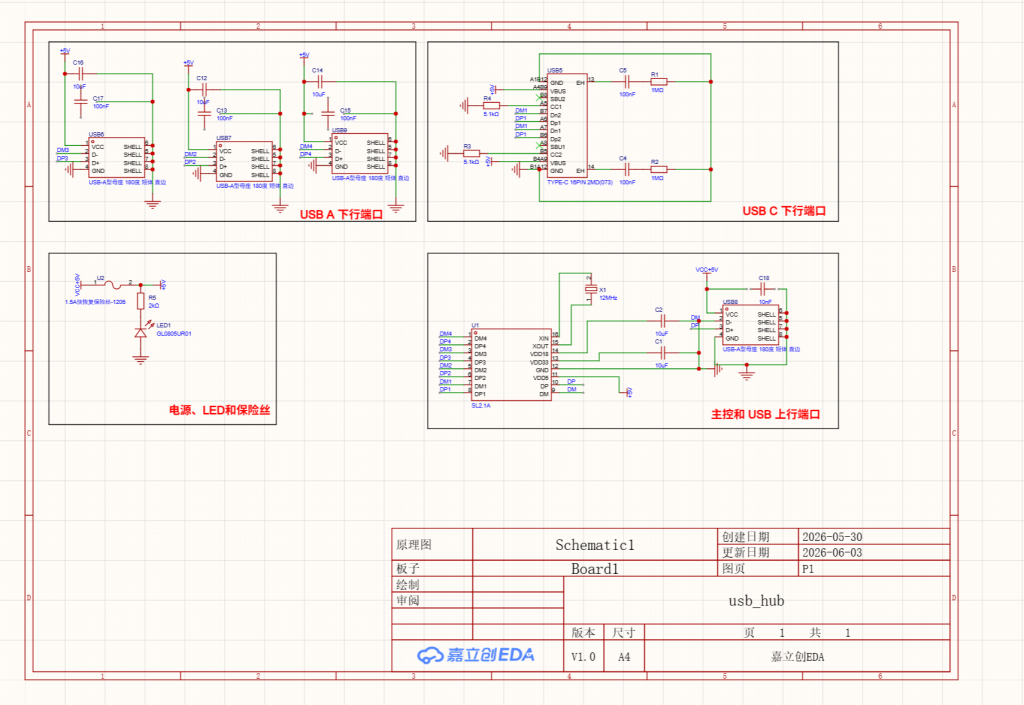
Task: Select the USB6 USB-A connector symbol
Action: pyautogui.click(x=116, y=157)
